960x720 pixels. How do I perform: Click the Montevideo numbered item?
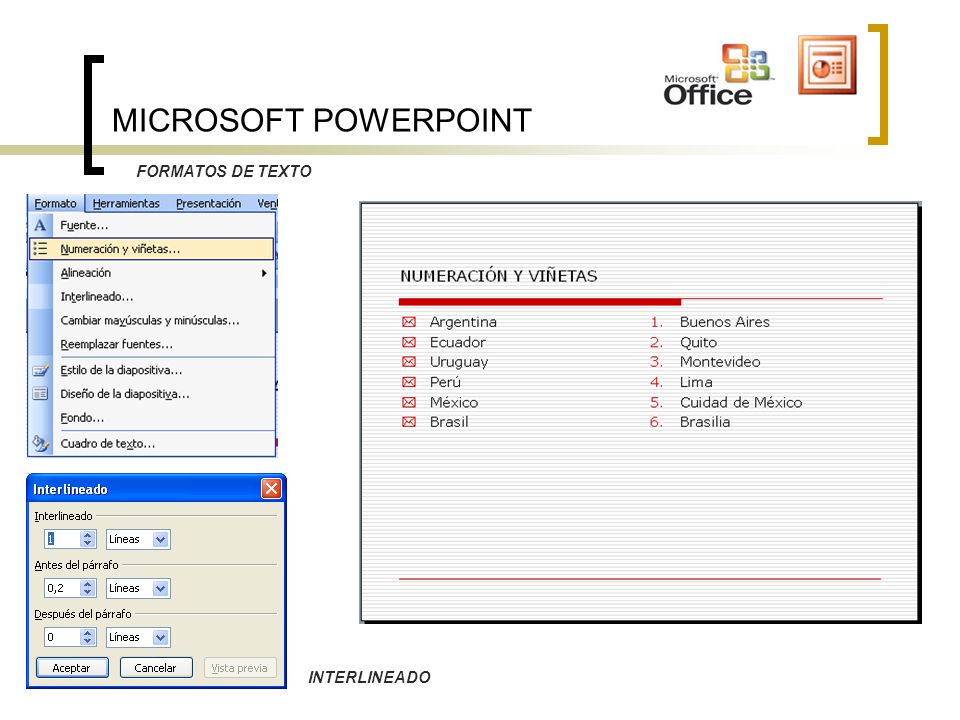coord(720,362)
